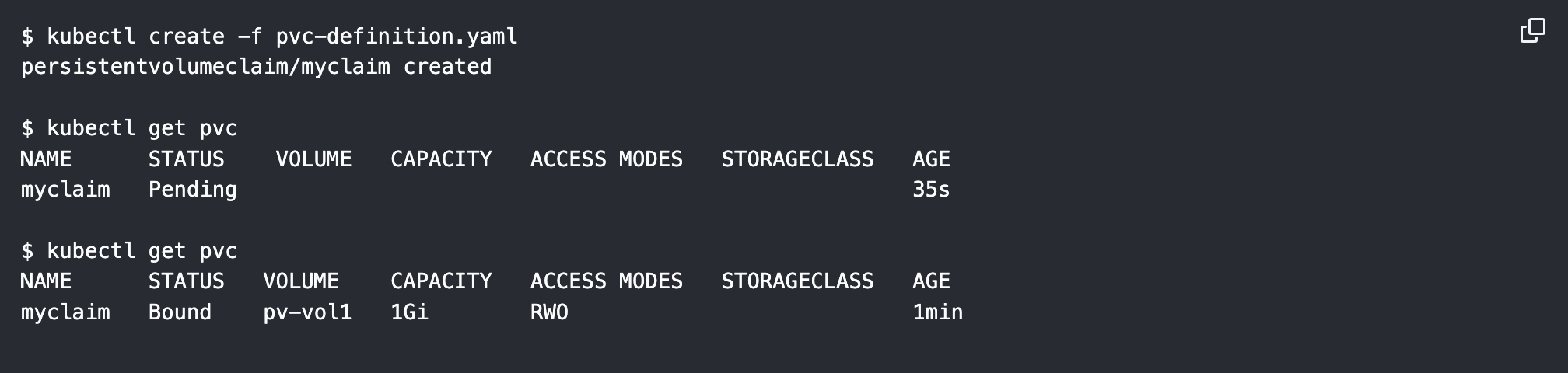This screenshot has width=1568, height=373.
Task: Click the 35s age value
Action: click(931, 190)
